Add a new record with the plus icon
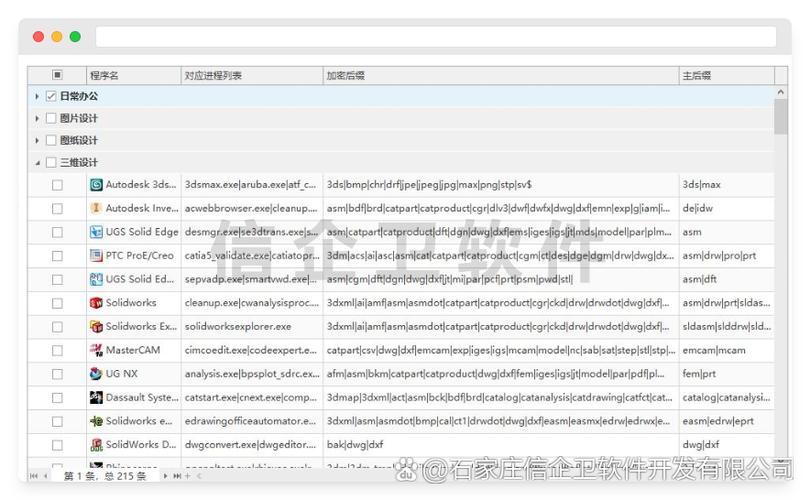Screen dimensions: 810x500 188,476
